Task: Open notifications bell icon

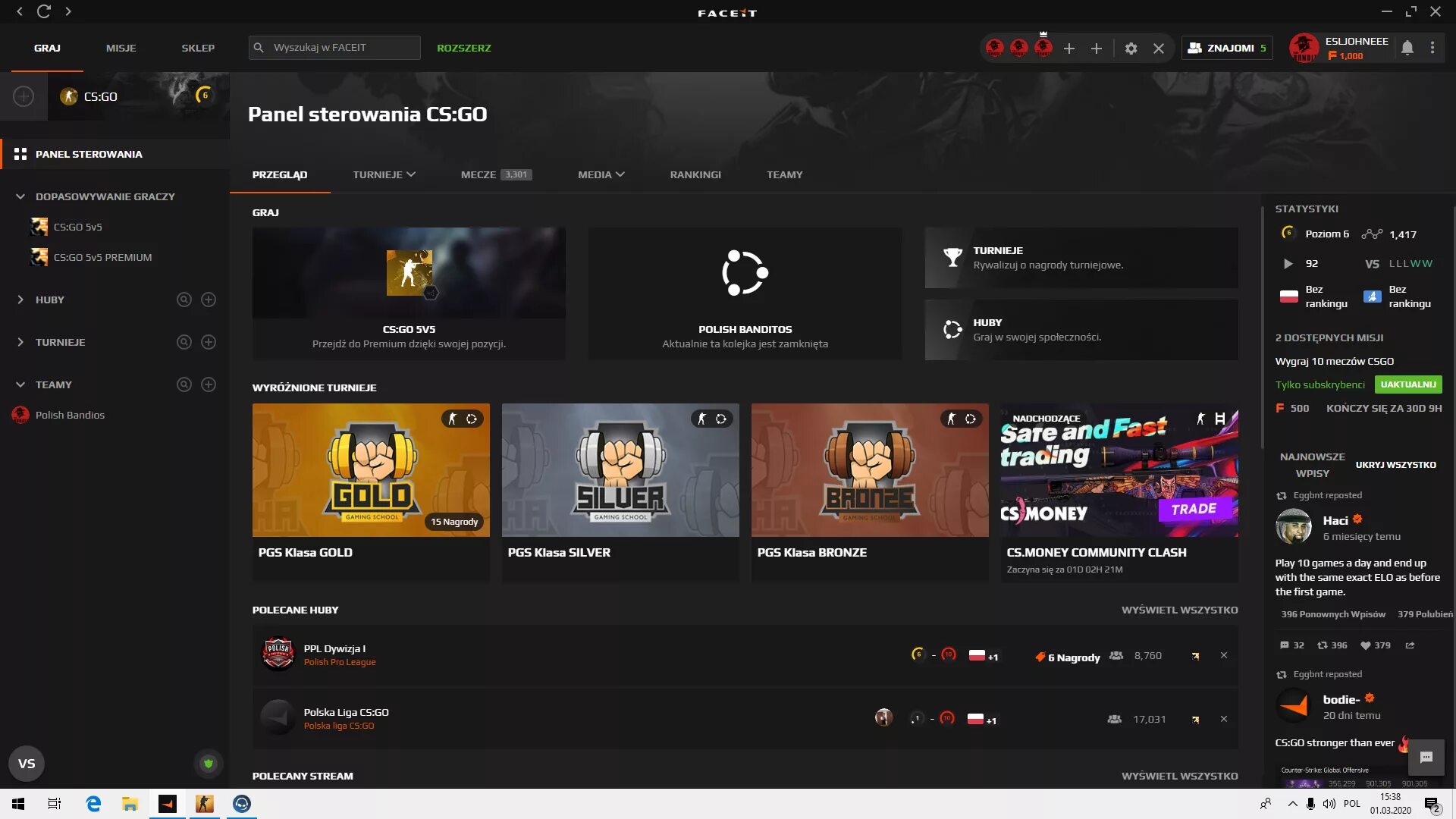Action: 1407,48
